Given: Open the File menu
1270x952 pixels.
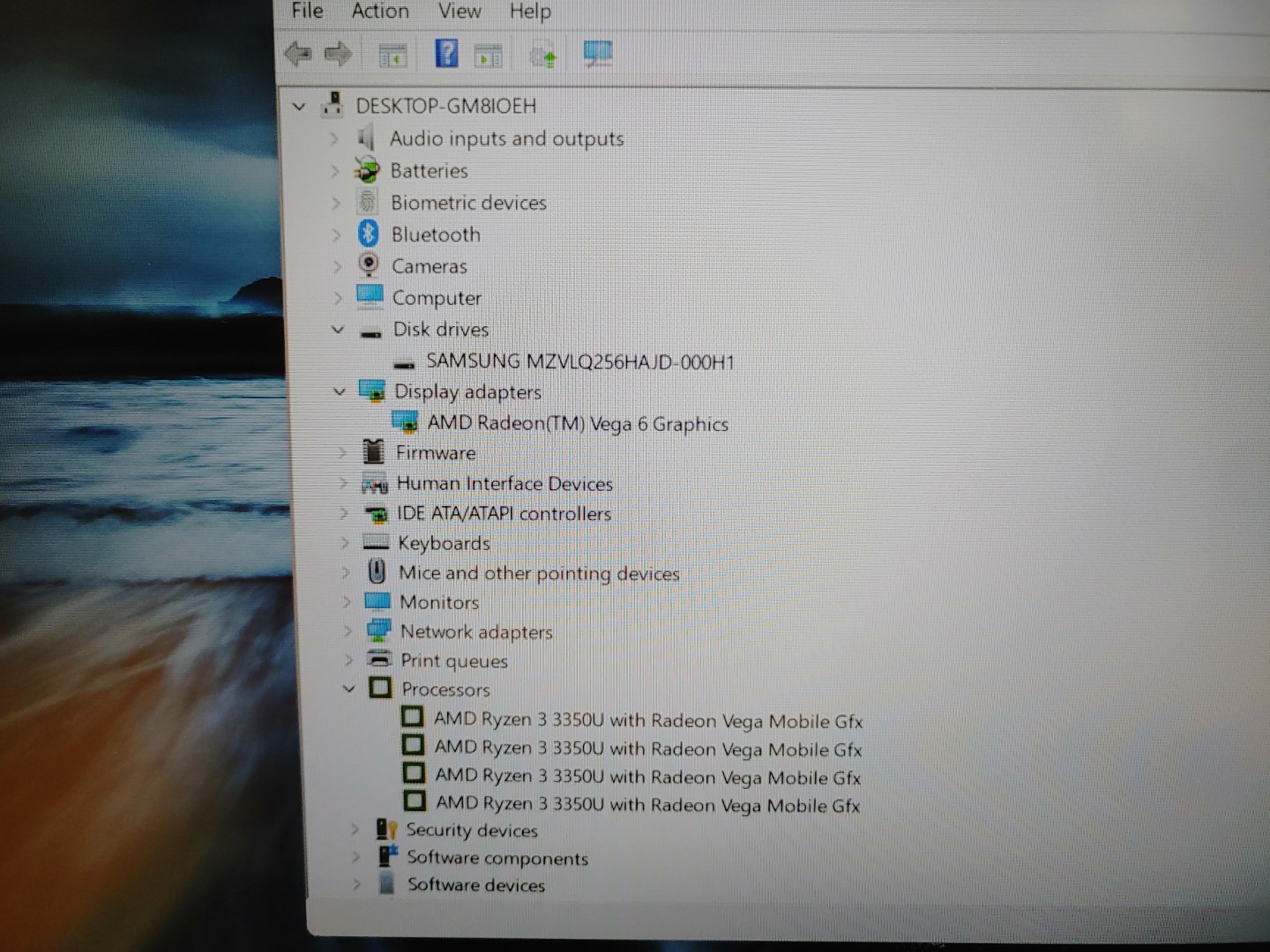Looking at the screenshot, I should 305,11.
